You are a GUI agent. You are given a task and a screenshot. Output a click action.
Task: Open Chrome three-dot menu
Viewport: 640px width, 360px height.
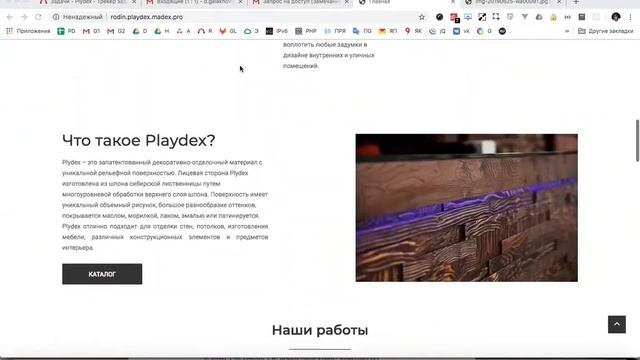pos(631,17)
